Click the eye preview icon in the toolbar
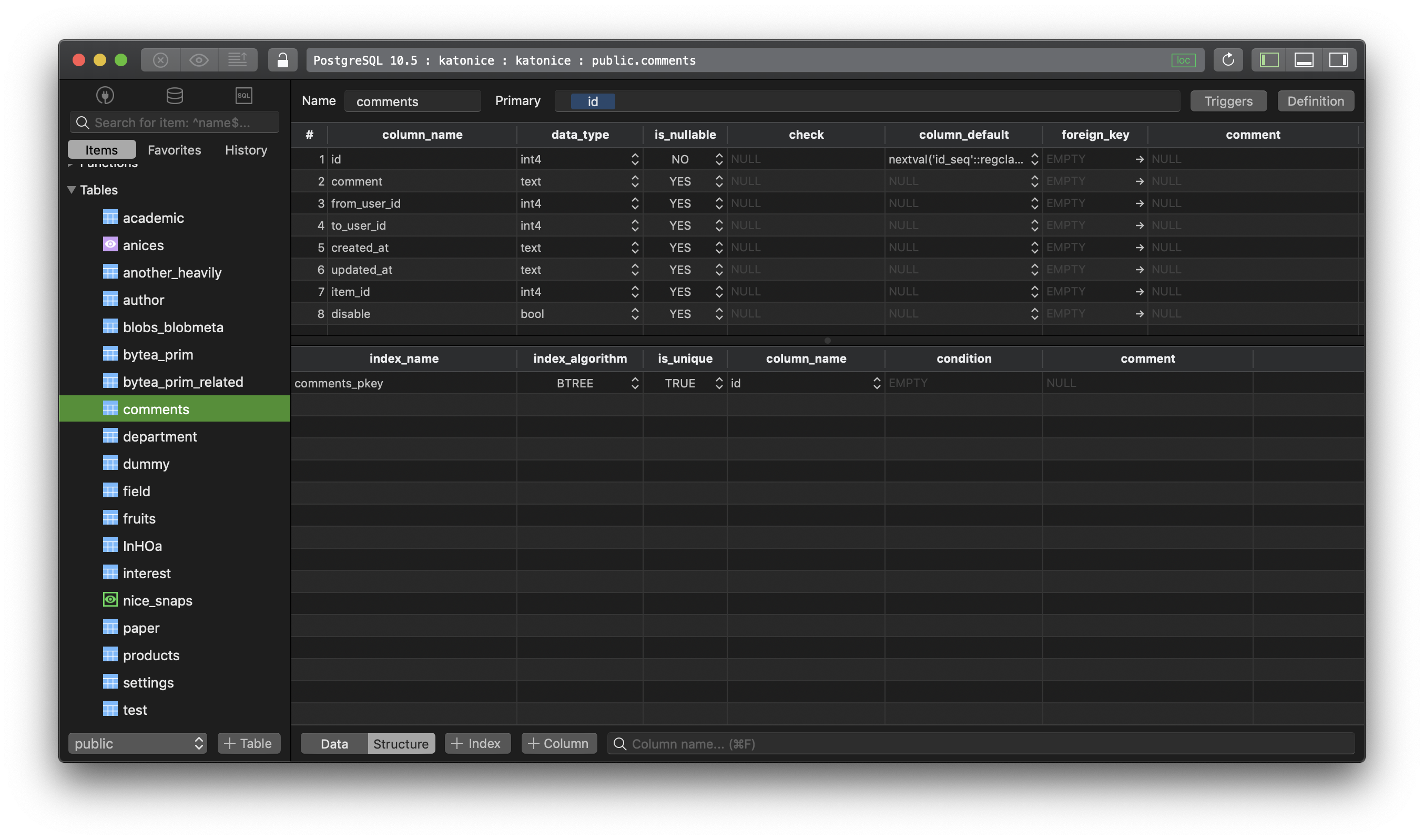 tap(198, 59)
